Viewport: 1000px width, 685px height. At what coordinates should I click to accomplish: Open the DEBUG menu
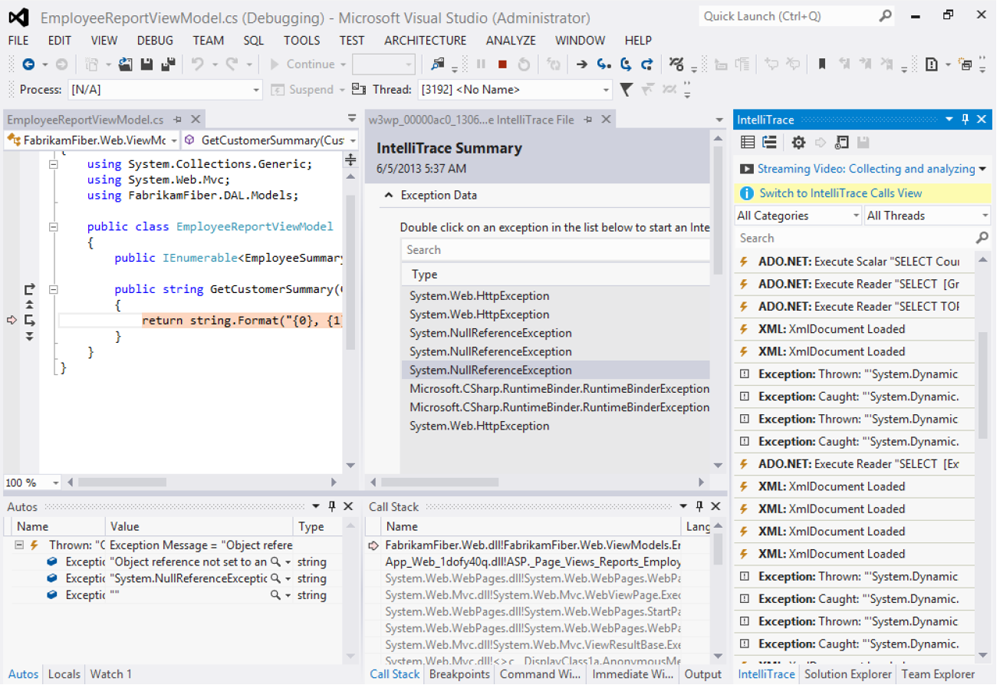coord(155,41)
